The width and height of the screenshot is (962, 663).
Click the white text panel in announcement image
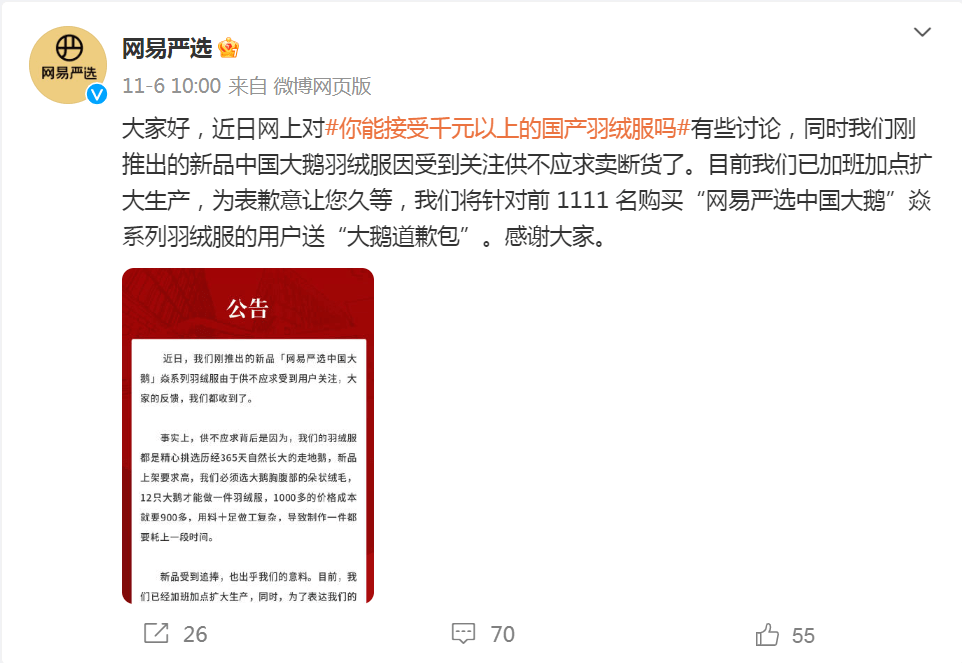pos(248,471)
